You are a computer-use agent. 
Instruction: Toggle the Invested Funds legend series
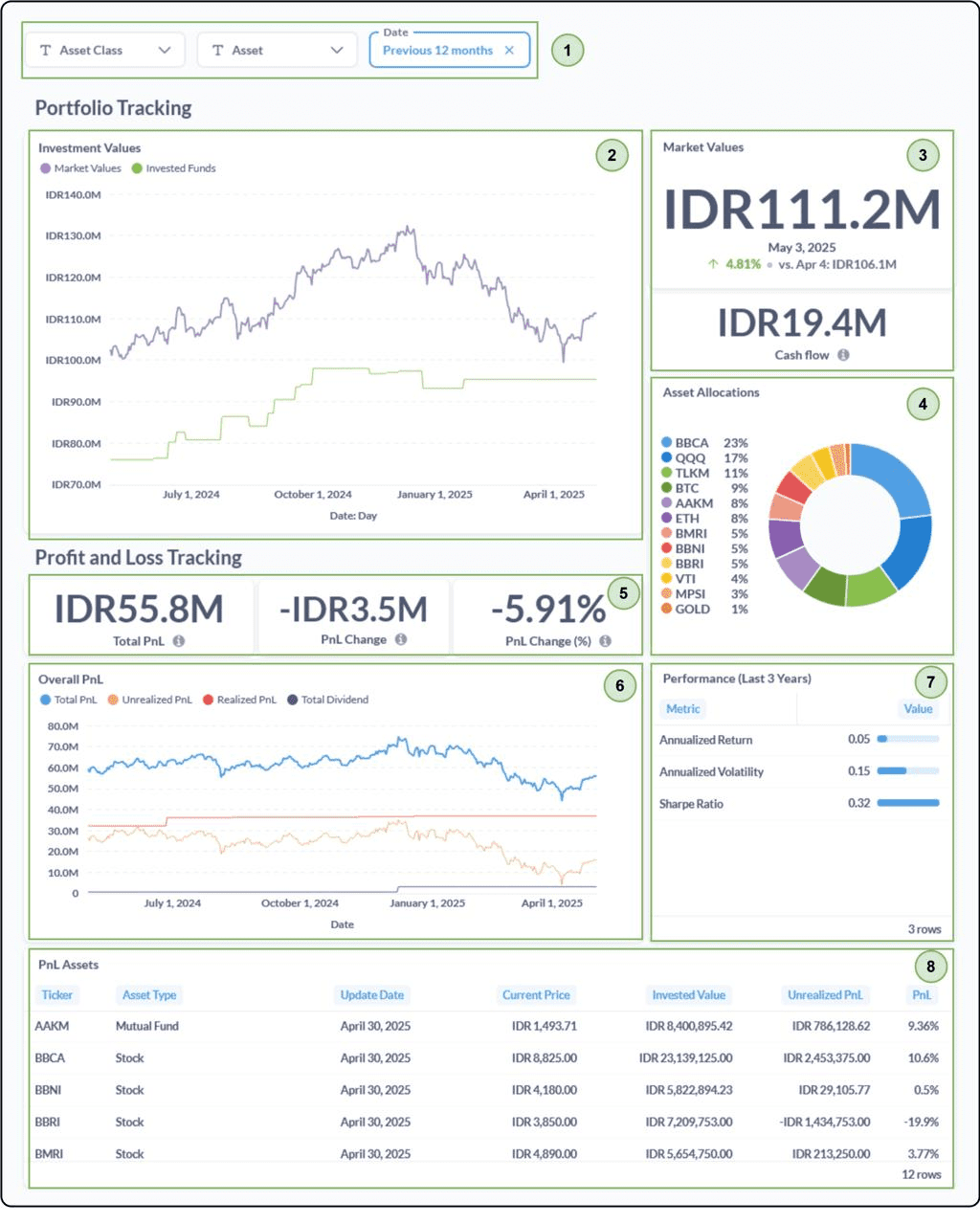coord(173,168)
